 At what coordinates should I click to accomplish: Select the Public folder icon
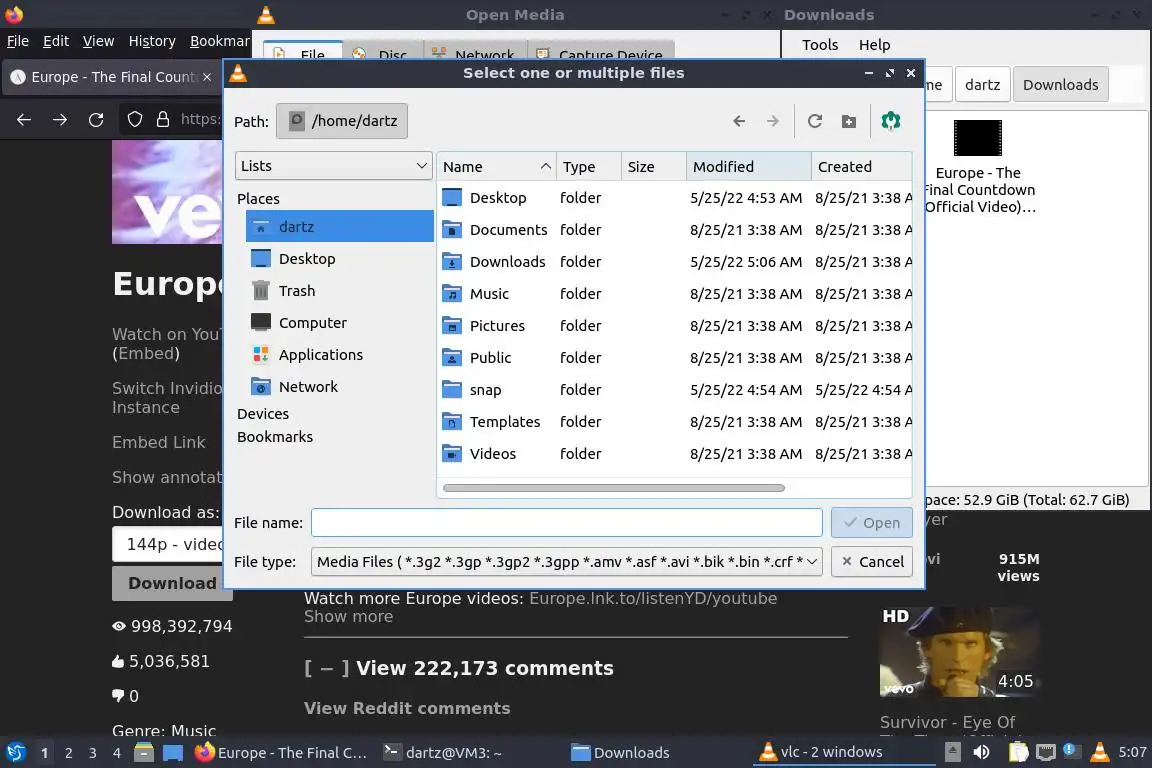point(452,357)
